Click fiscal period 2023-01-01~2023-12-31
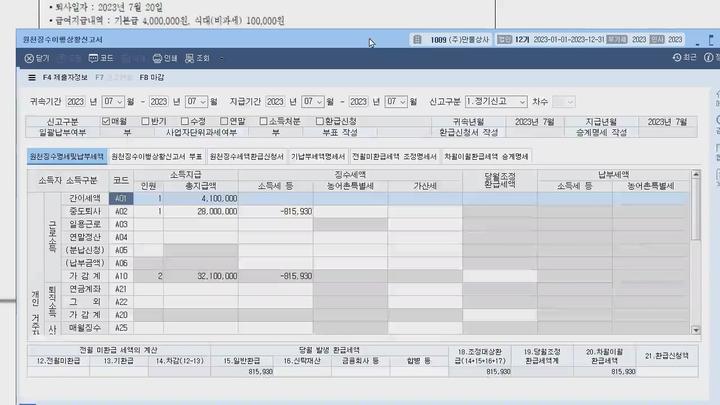This screenshot has width=720, height=405. [569, 40]
